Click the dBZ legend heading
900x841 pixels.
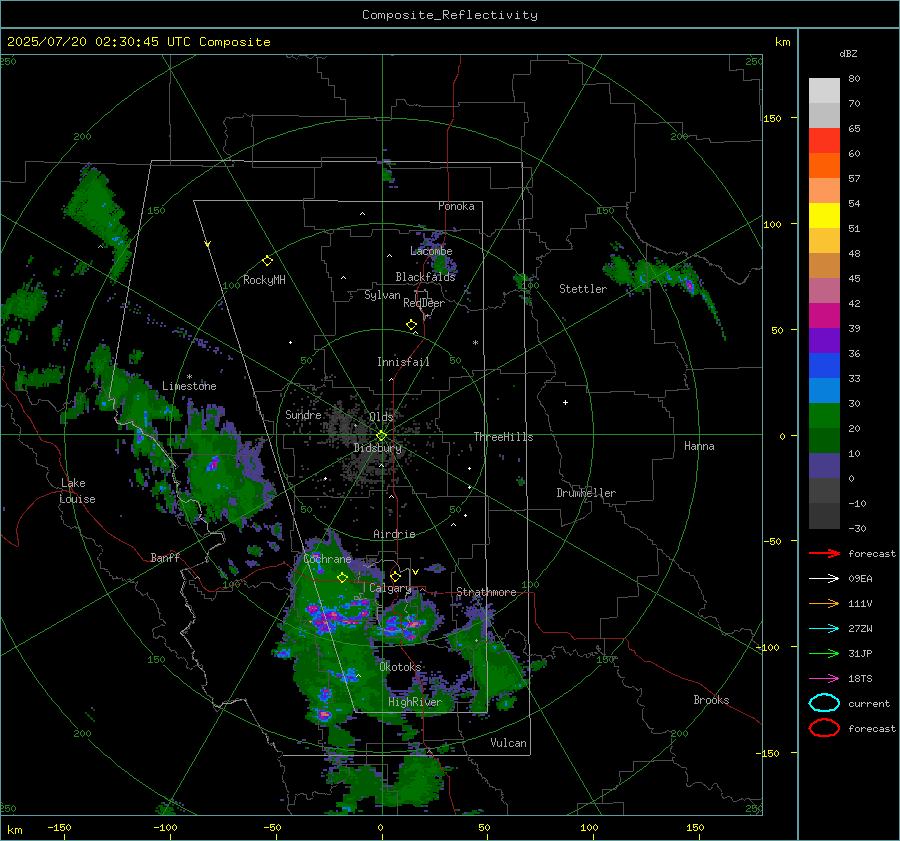(848, 53)
